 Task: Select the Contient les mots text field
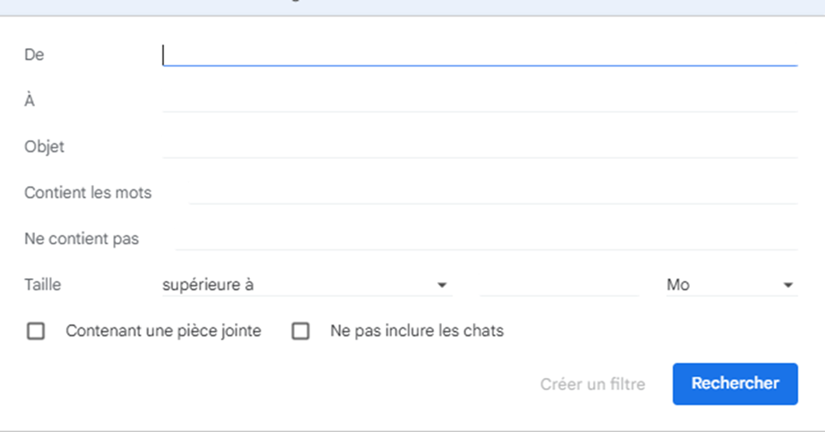click(492, 192)
